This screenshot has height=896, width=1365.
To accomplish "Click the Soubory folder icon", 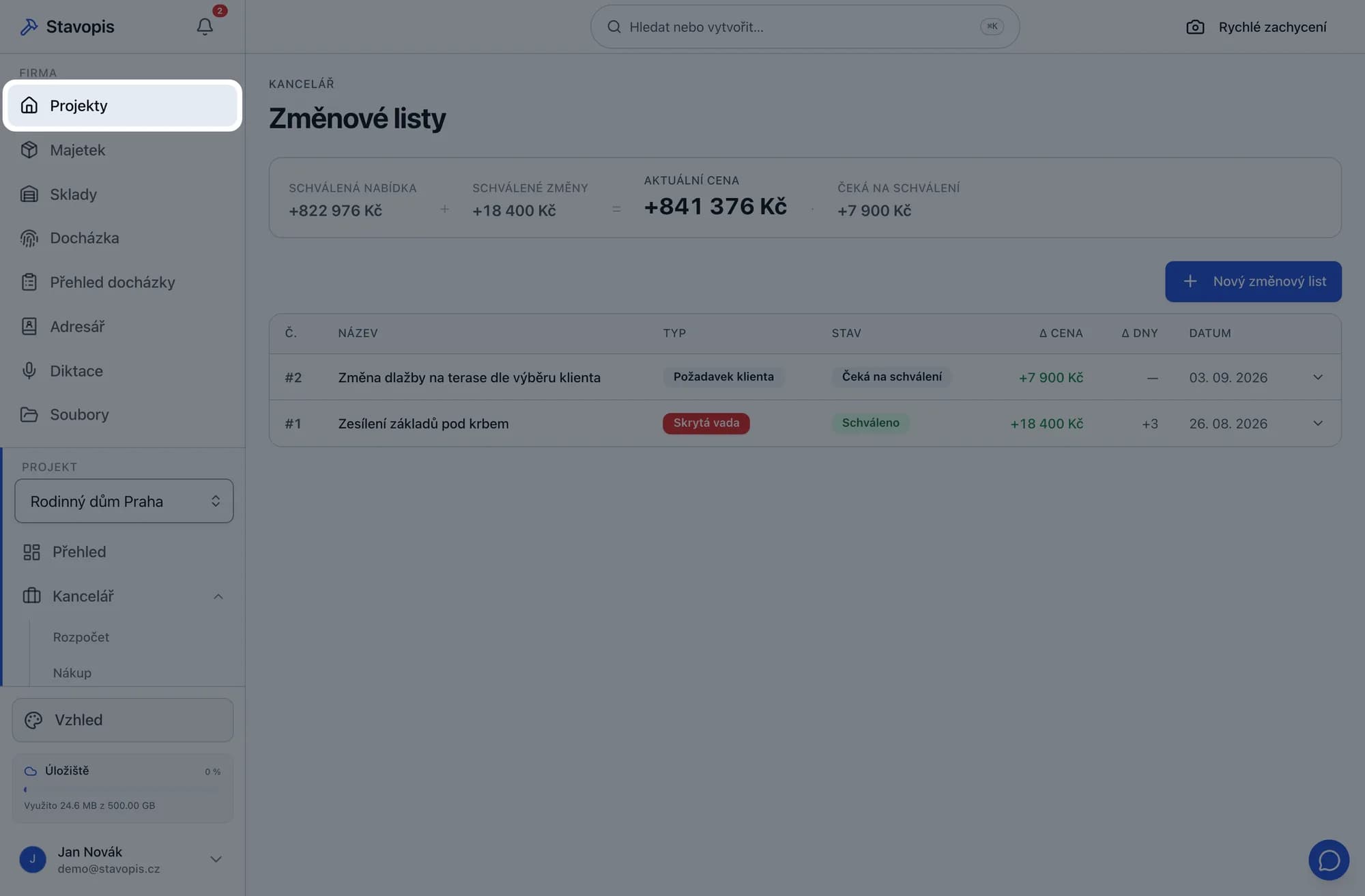I will (x=29, y=415).
